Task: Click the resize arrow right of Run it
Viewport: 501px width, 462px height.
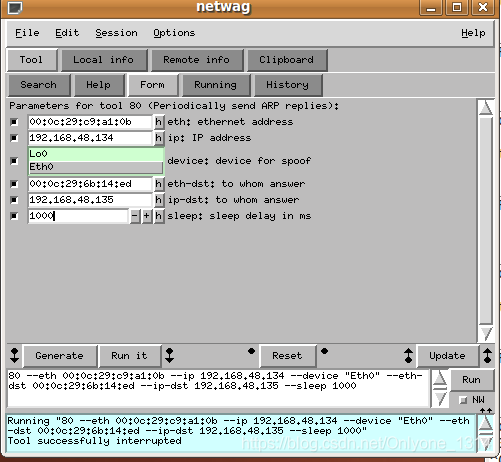Action: pos(170,355)
